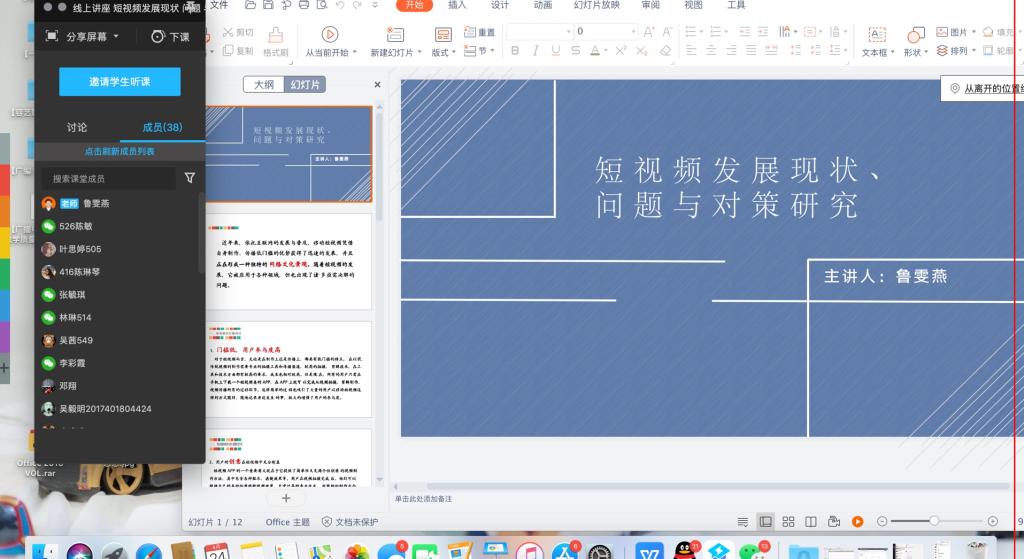Click the 下课 end class button

170,37
